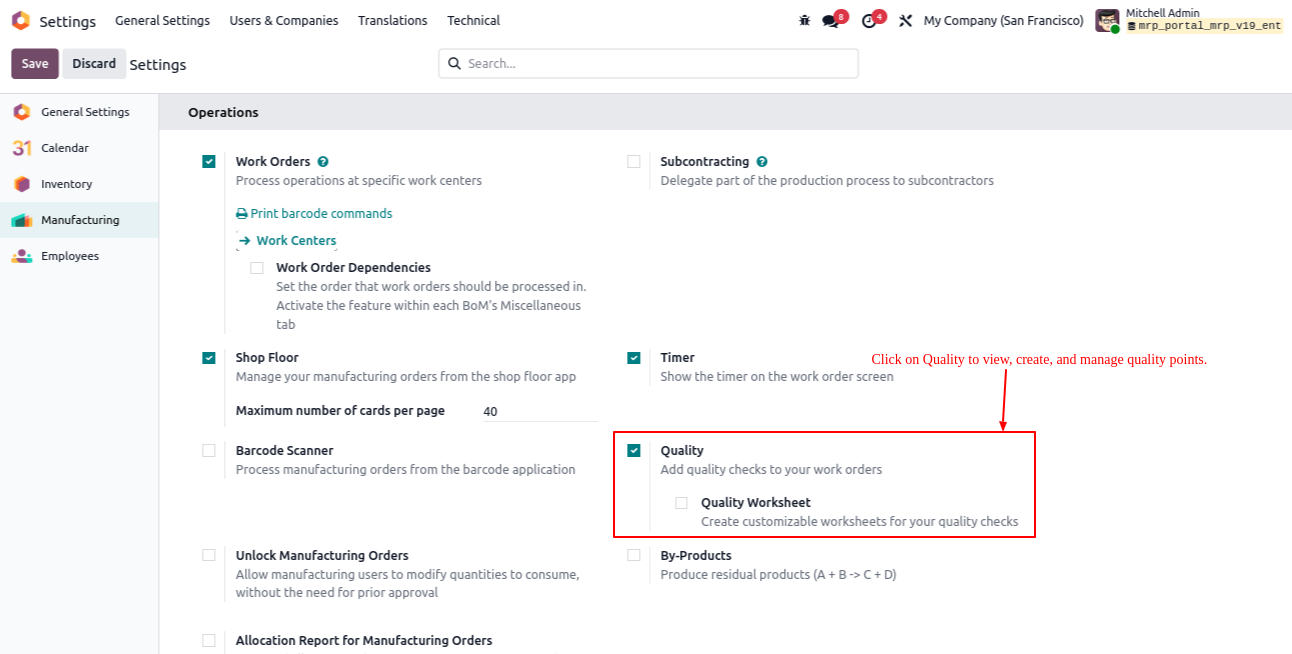
Task: Click the Work Orders help icon
Action: click(323, 162)
